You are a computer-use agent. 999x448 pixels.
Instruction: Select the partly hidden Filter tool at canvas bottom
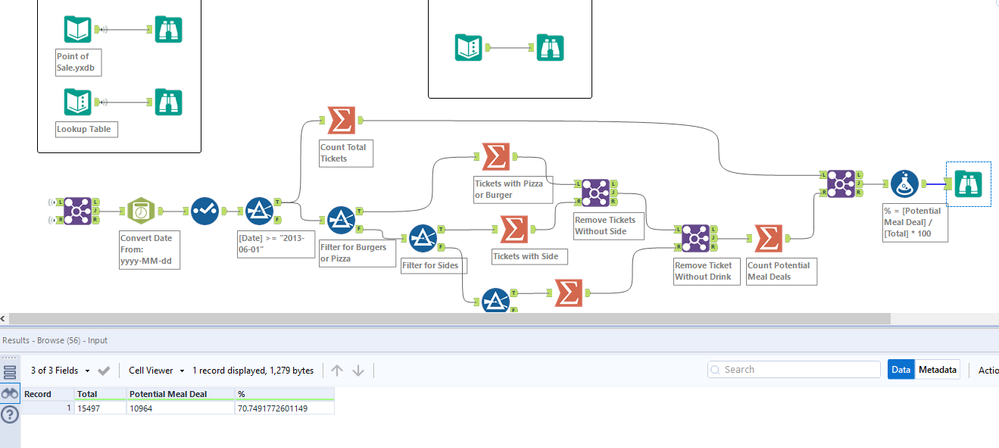pos(496,300)
